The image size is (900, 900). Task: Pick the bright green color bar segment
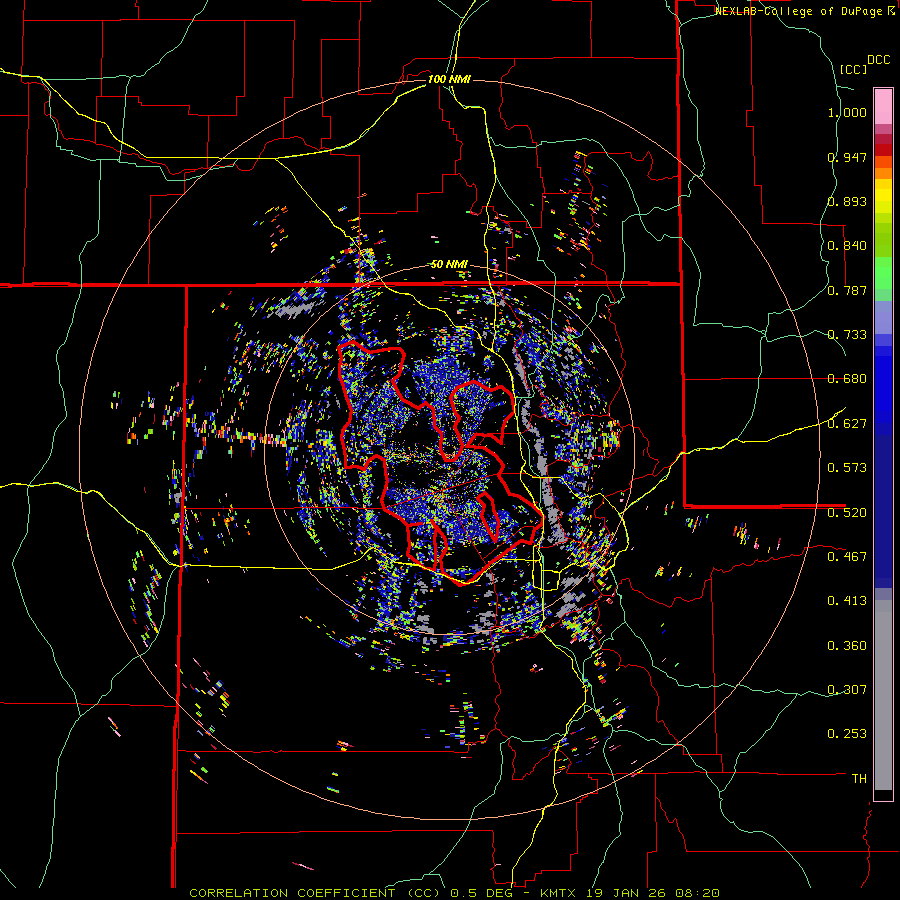click(883, 273)
